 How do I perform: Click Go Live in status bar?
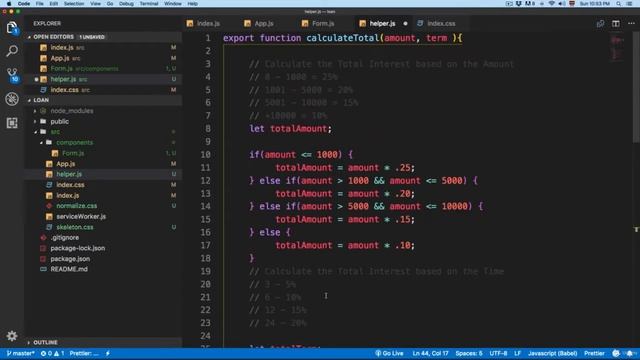point(389,353)
